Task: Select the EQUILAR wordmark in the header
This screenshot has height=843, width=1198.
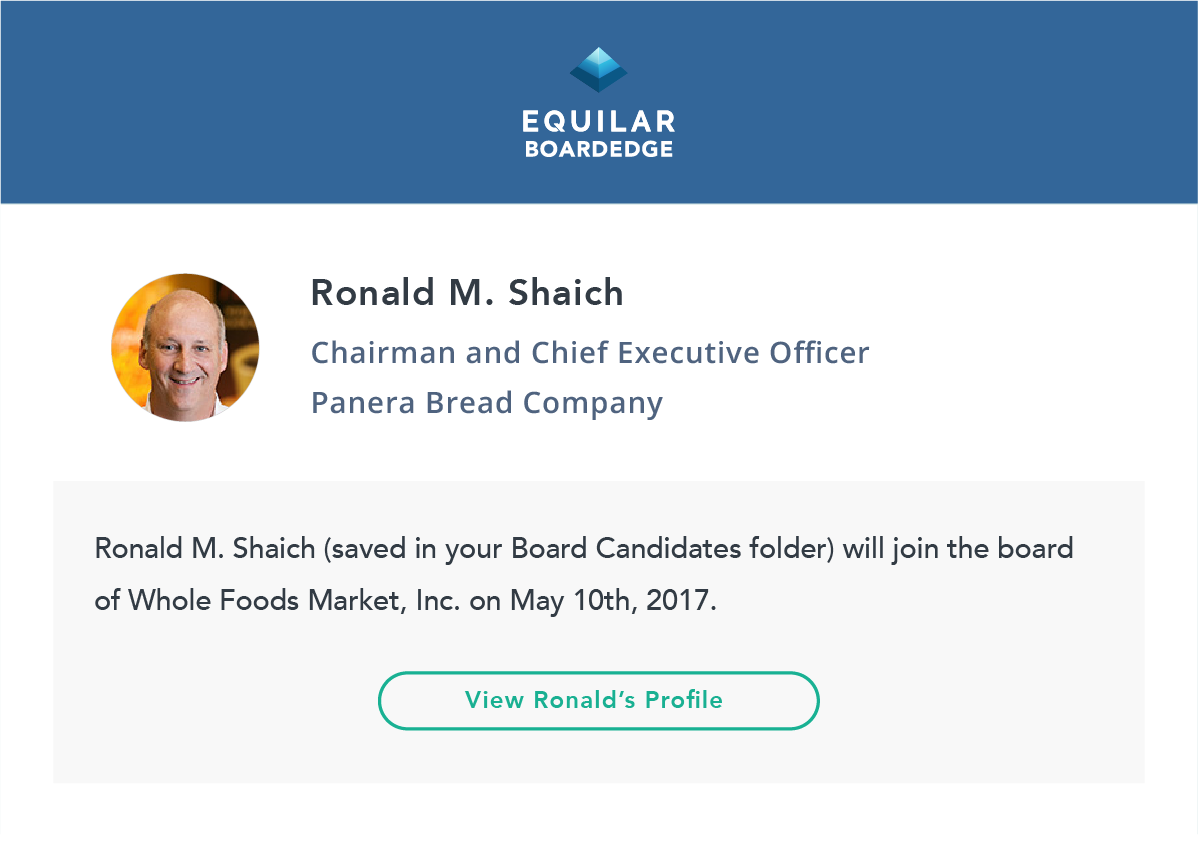Action: pyautogui.click(x=599, y=122)
